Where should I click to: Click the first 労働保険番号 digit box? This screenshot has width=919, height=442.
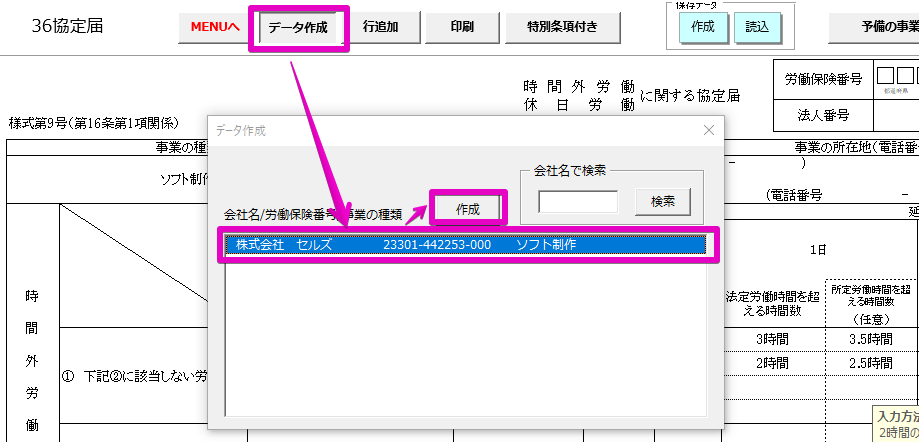click(886, 75)
